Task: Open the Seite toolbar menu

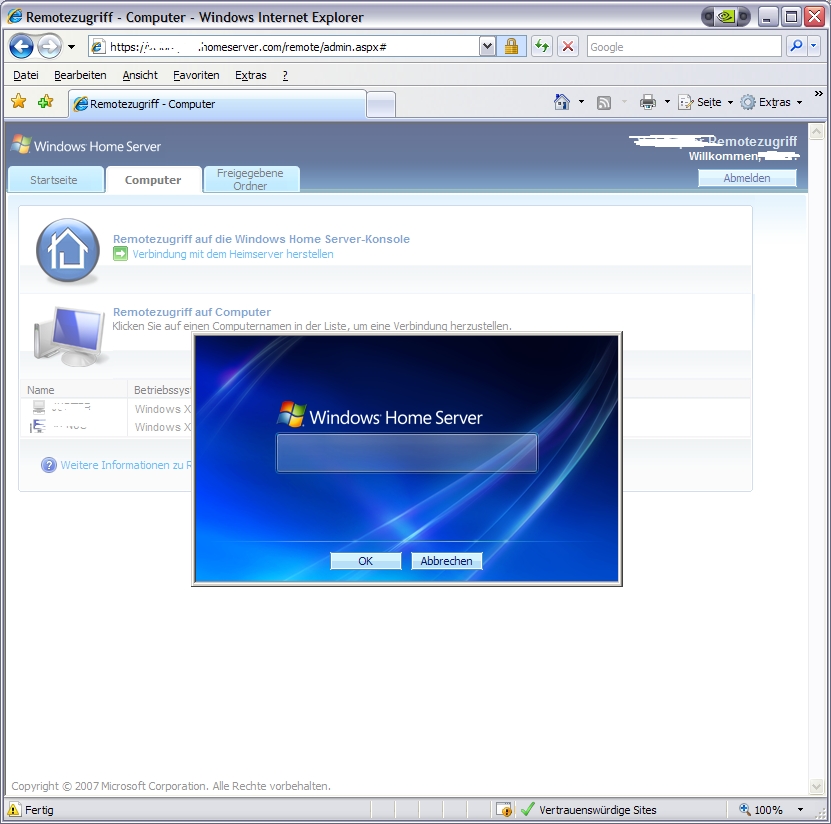Action: tap(705, 102)
